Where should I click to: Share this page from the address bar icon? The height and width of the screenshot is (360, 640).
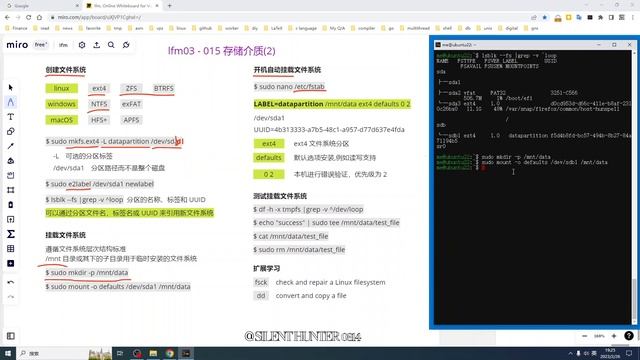click(534, 18)
